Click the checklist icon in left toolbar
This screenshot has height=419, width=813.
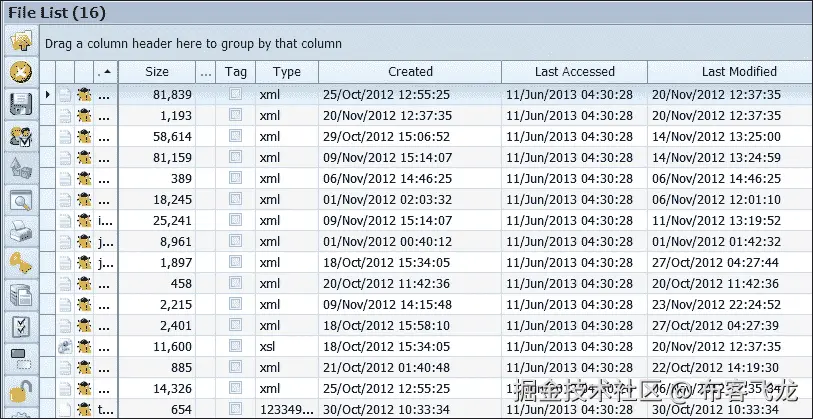pos(20,326)
